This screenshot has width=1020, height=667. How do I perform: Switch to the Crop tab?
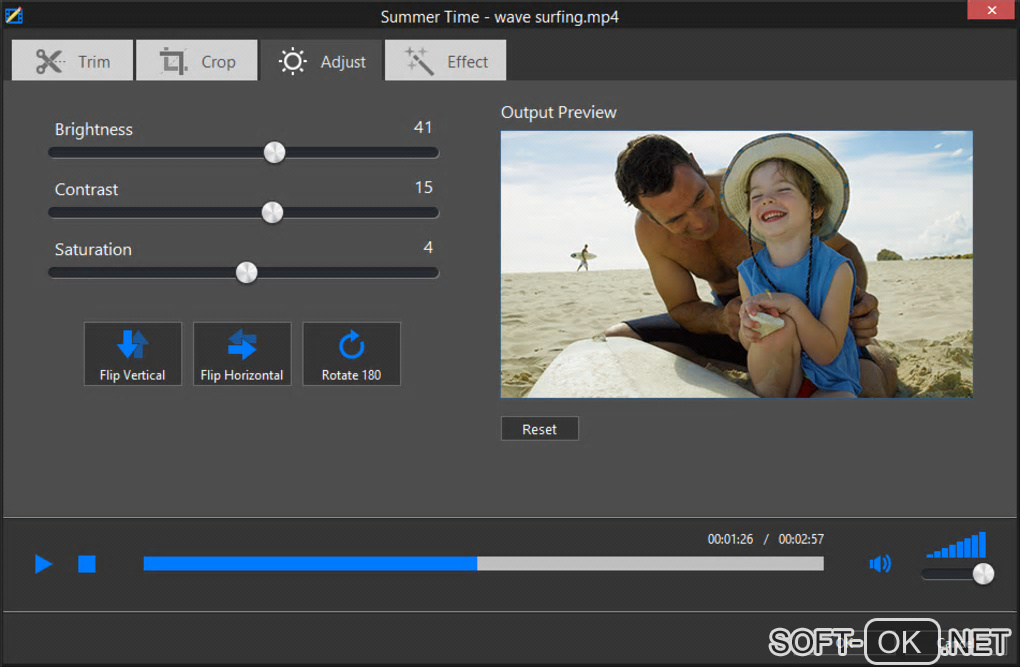(197, 61)
